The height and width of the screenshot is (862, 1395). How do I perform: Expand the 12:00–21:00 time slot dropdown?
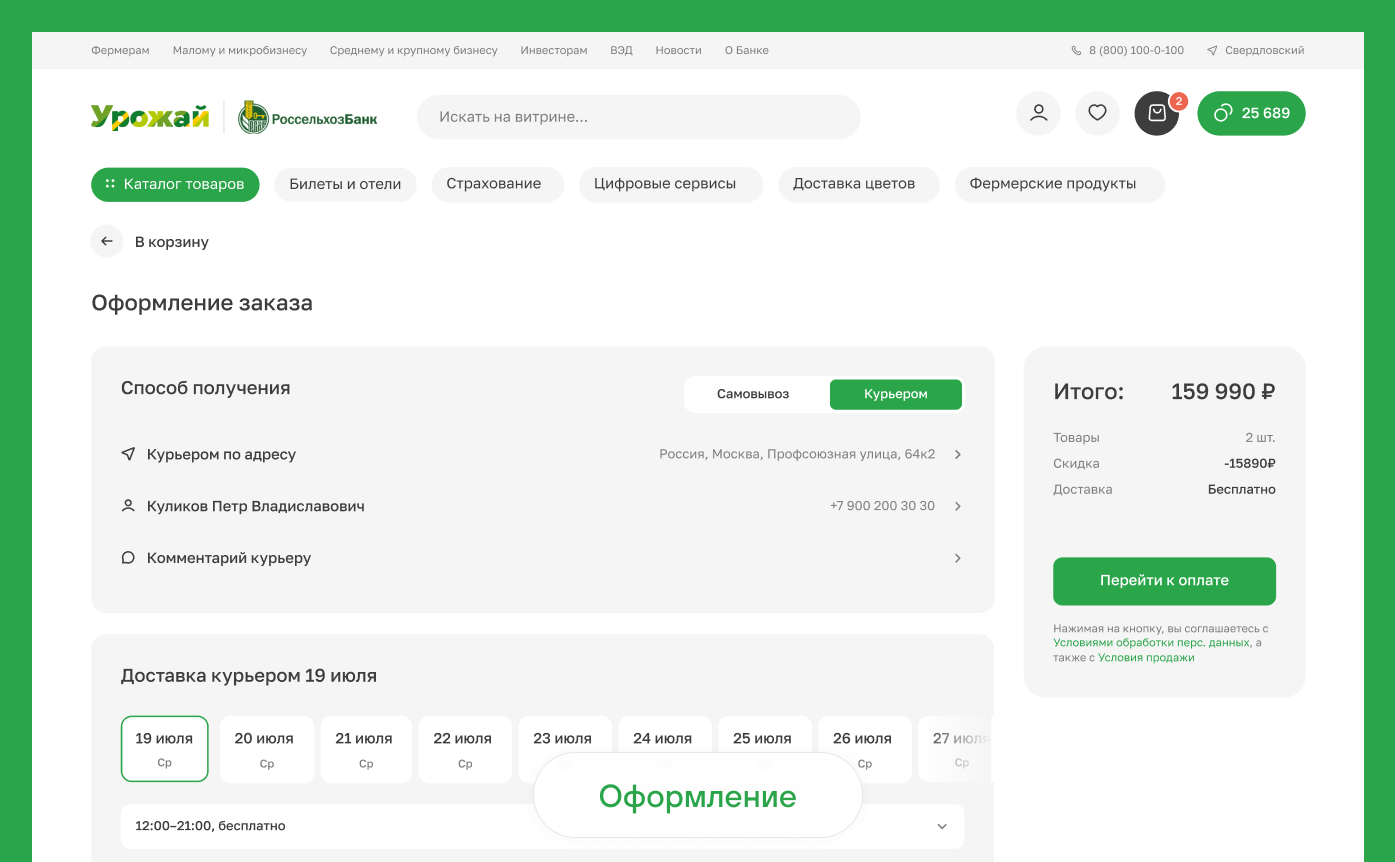pos(941,826)
